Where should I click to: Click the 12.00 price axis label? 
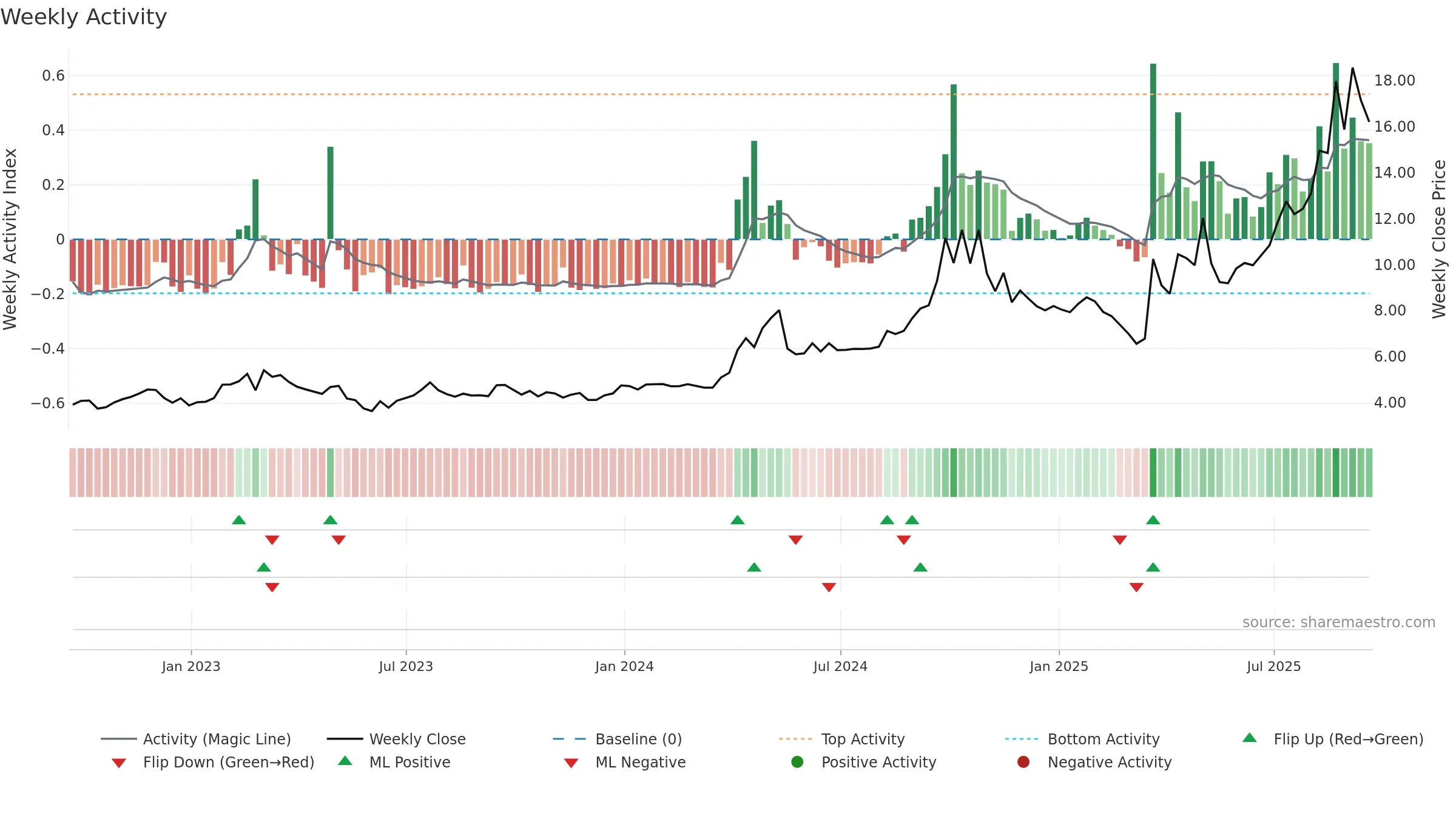[x=1394, y=219]
